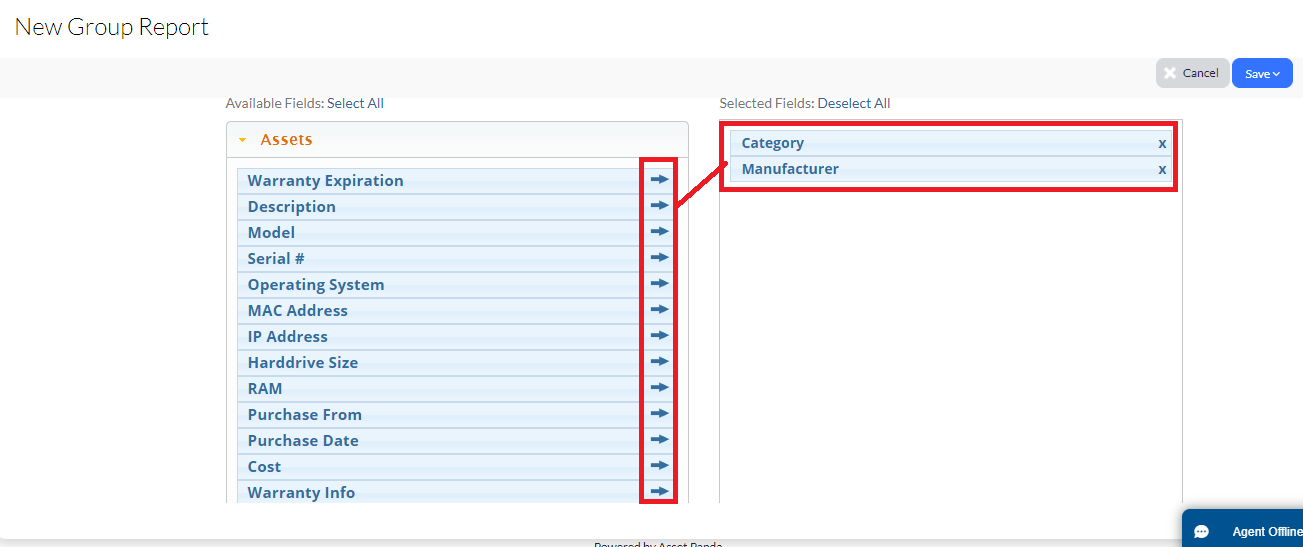Select the MAC Address field label
Viewport: 1303px width, 547px height.
click(x=298, y=311)
